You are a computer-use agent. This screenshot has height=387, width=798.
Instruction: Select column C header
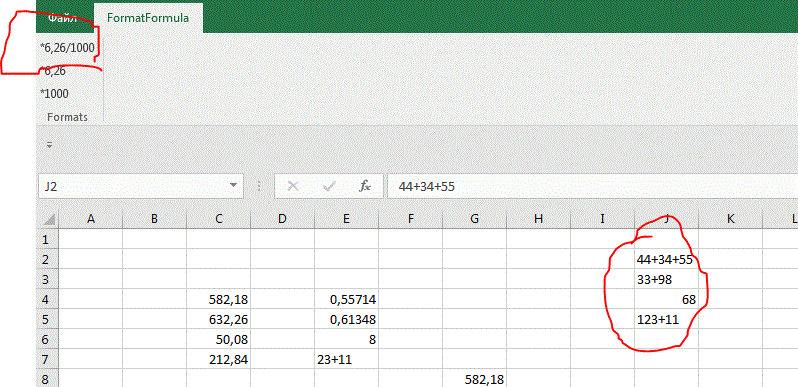click(219, 219)
